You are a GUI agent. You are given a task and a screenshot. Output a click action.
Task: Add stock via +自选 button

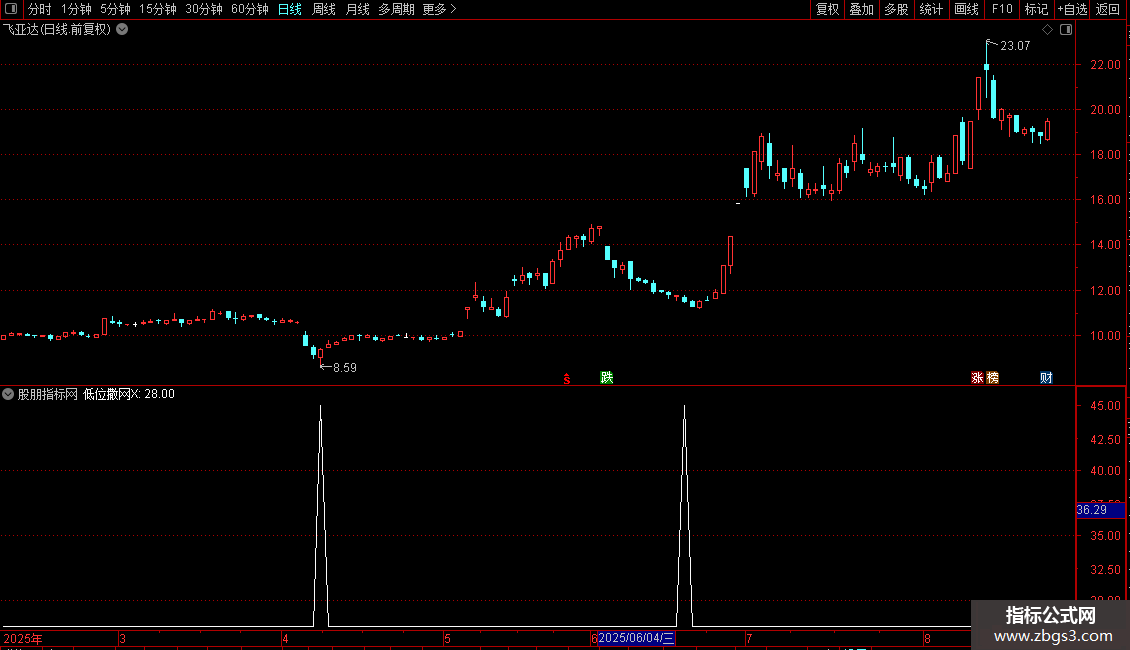tap(1072, 9)
